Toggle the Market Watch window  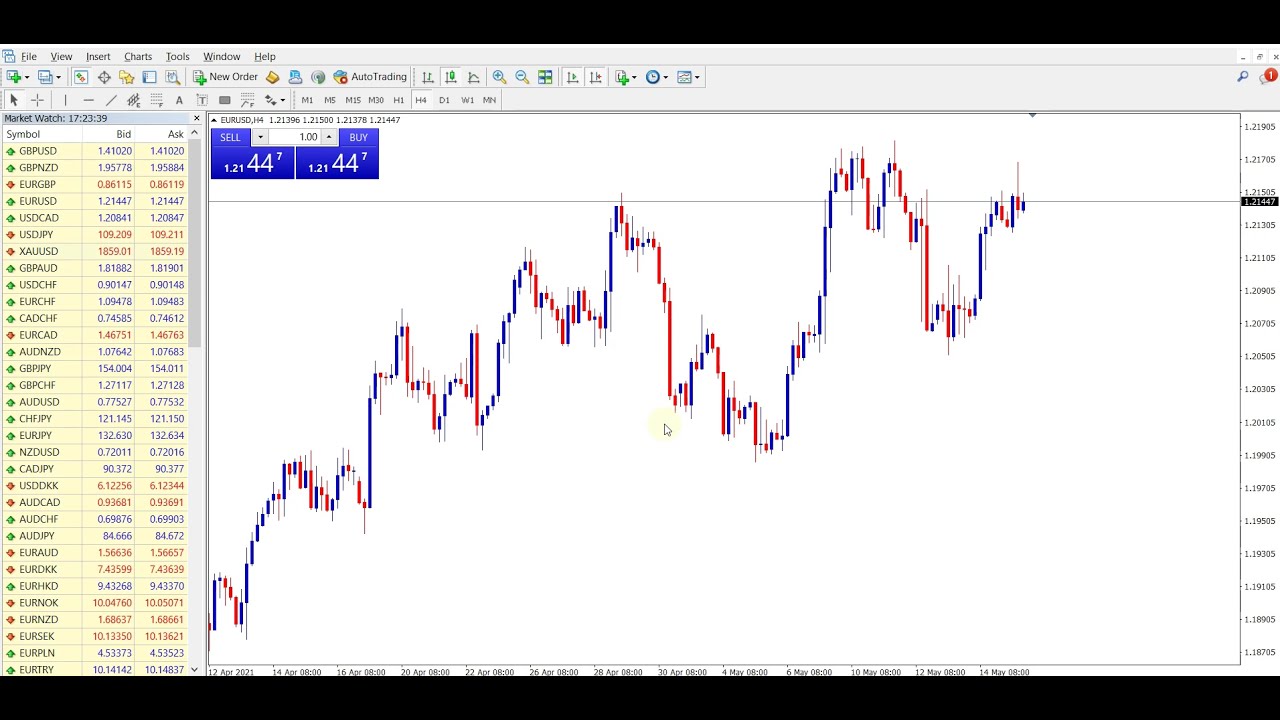[81, 77]
